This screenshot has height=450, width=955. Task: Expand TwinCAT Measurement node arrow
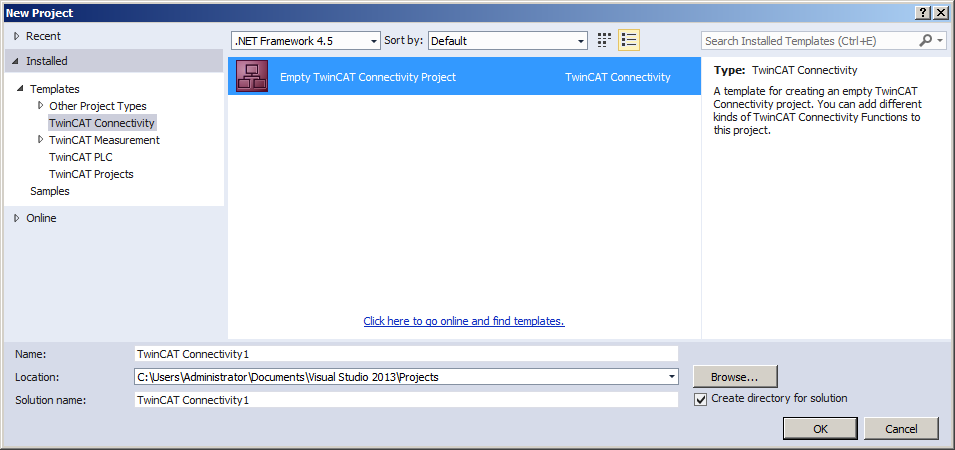41,139
